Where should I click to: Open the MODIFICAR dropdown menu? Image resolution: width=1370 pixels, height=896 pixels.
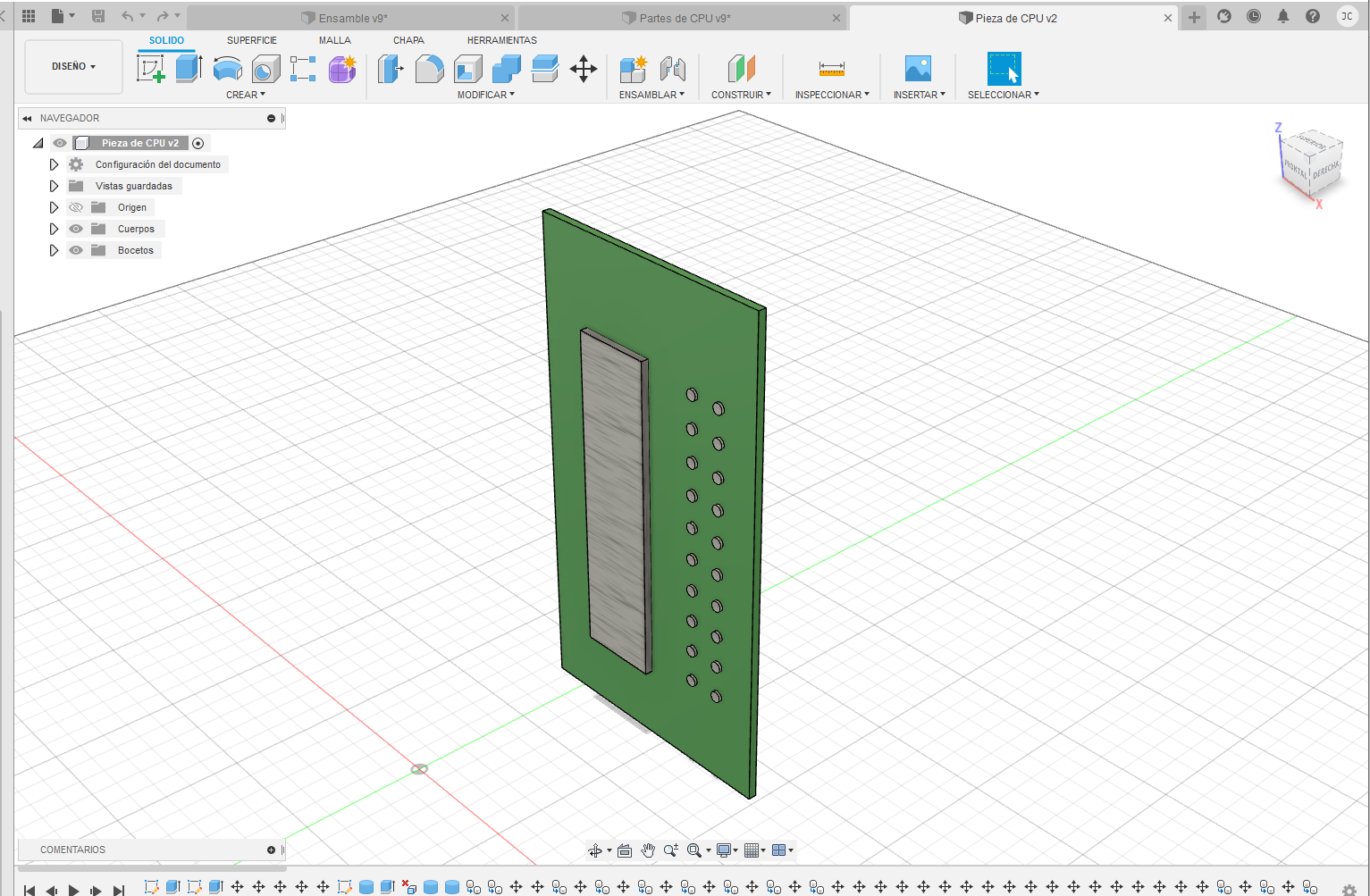click(486, 95)
